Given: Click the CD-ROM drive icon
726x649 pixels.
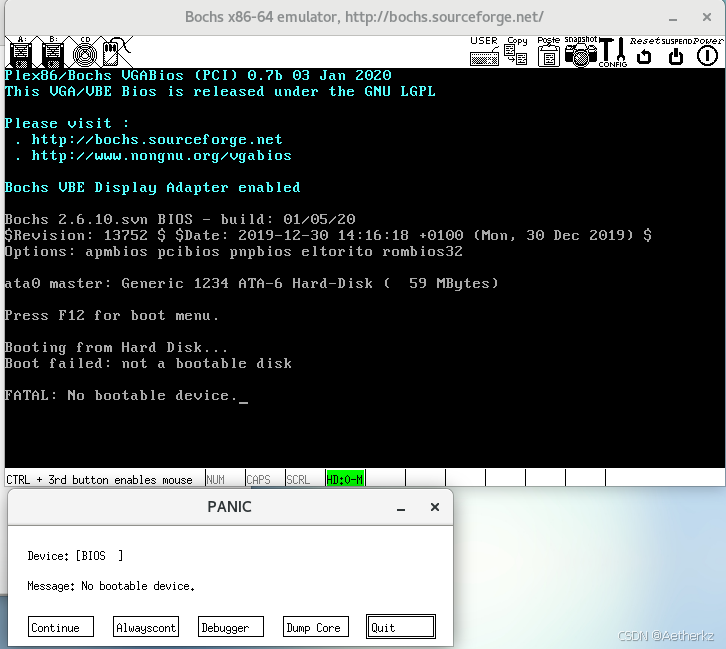Looking at the screenshot, I should click(85, 52).
